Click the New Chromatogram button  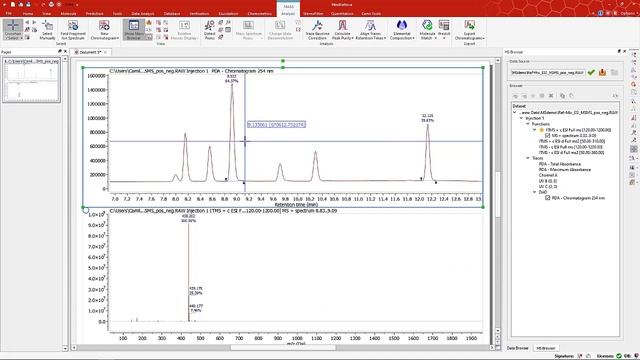click(104, 29)
